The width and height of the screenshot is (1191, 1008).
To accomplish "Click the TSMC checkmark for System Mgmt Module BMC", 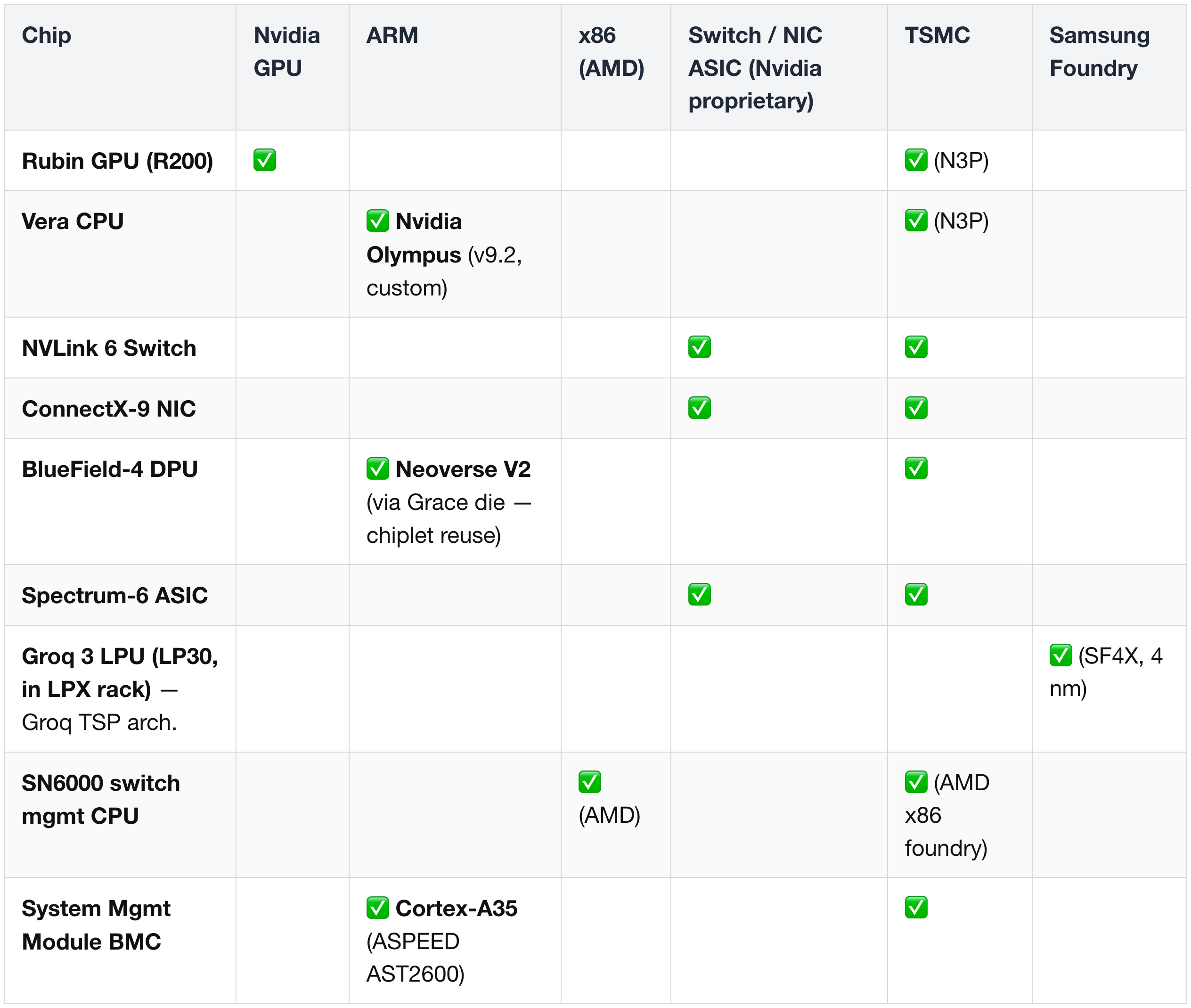I will click(916, 908).
